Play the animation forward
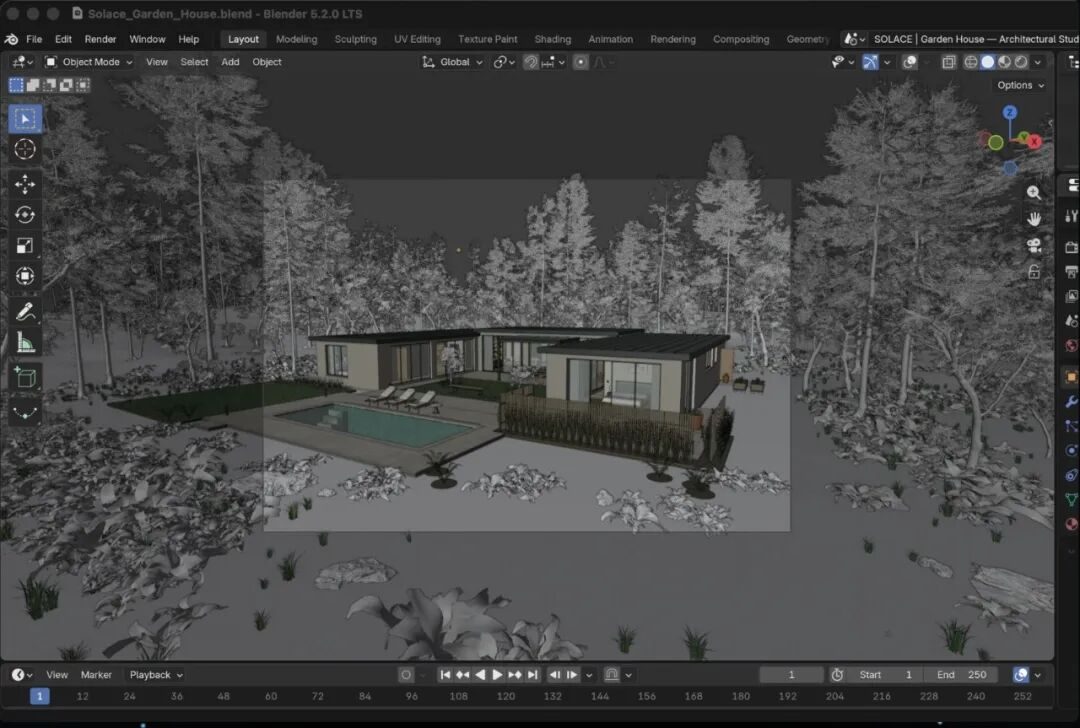 pos(497,675)
